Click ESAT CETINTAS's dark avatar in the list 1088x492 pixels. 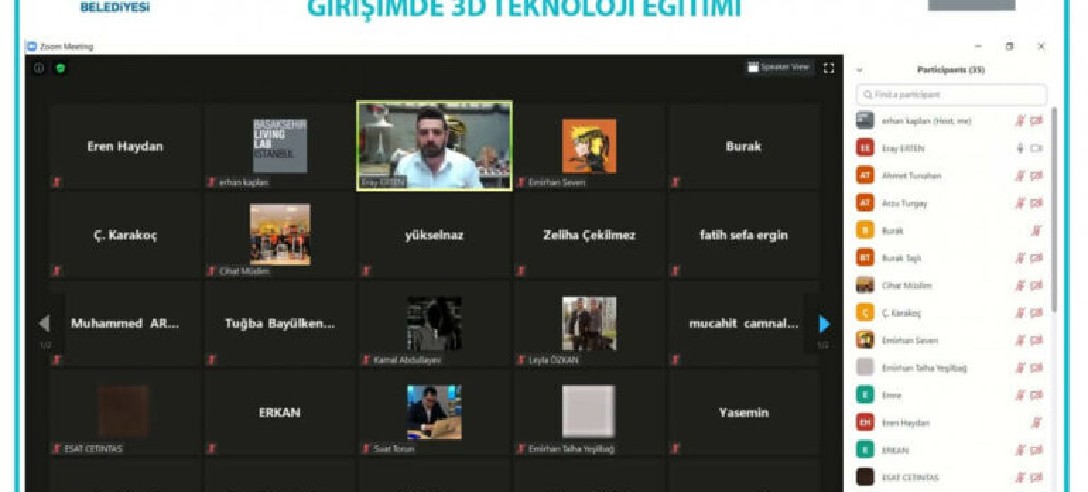pos(865,477)
